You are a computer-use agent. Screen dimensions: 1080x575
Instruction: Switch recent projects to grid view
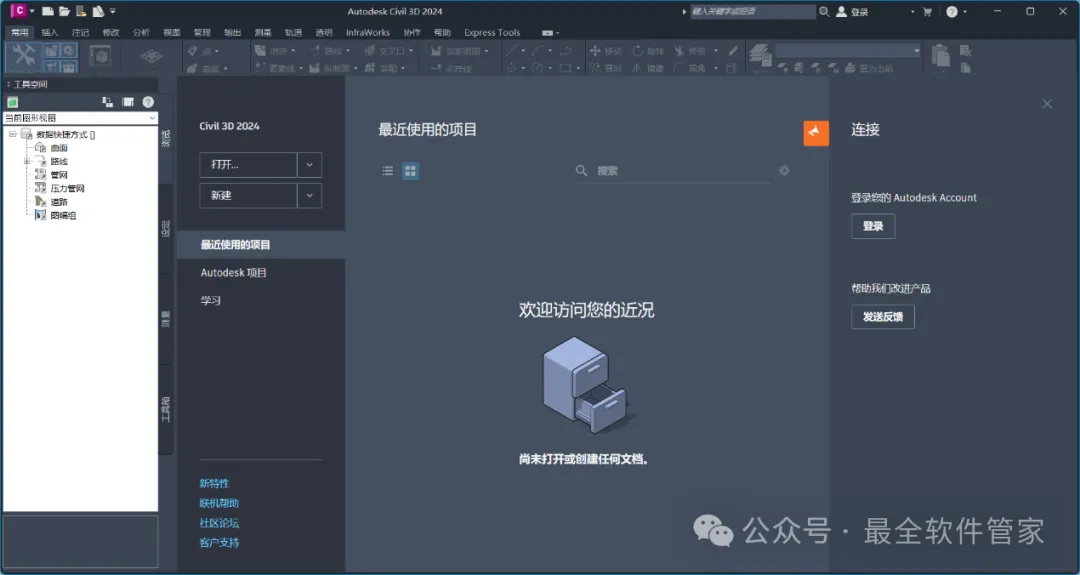pyautogui.click(x=411, y=171)
